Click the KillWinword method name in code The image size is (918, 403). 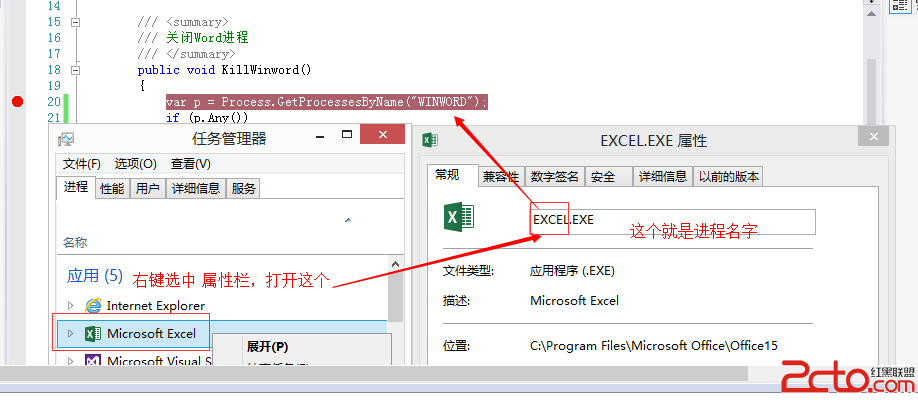pos(259,70)
